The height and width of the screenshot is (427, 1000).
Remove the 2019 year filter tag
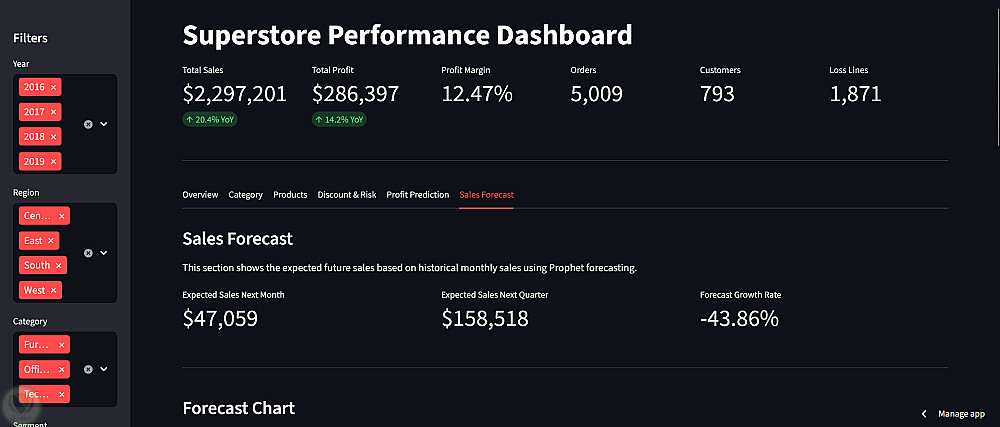pos(54,161)
